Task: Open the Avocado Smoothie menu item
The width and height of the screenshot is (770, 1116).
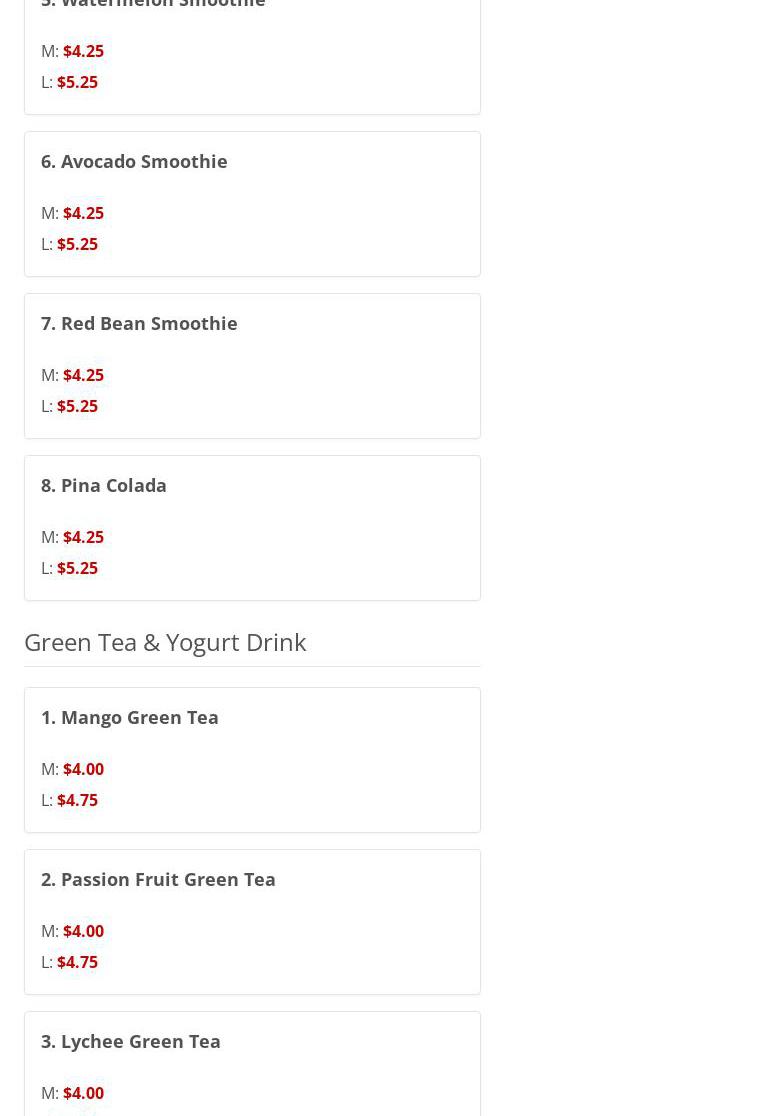Action: [252, 204]
